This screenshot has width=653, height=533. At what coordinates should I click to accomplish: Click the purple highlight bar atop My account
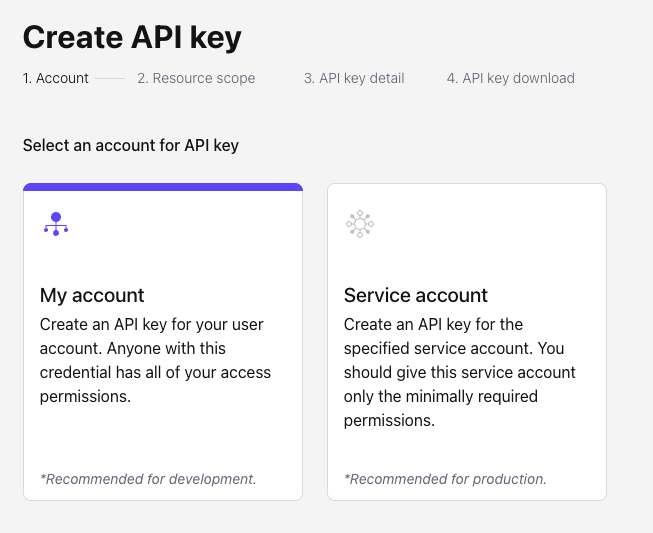tap(163, 187)
